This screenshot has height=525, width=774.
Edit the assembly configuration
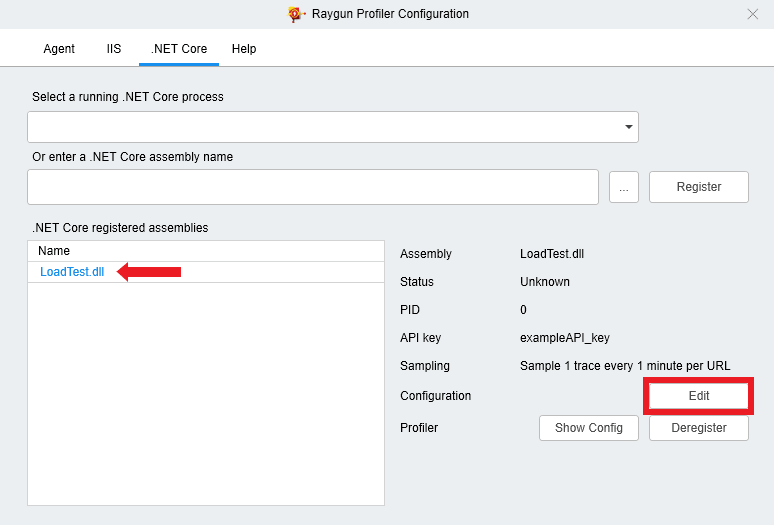tap(698, 396)
